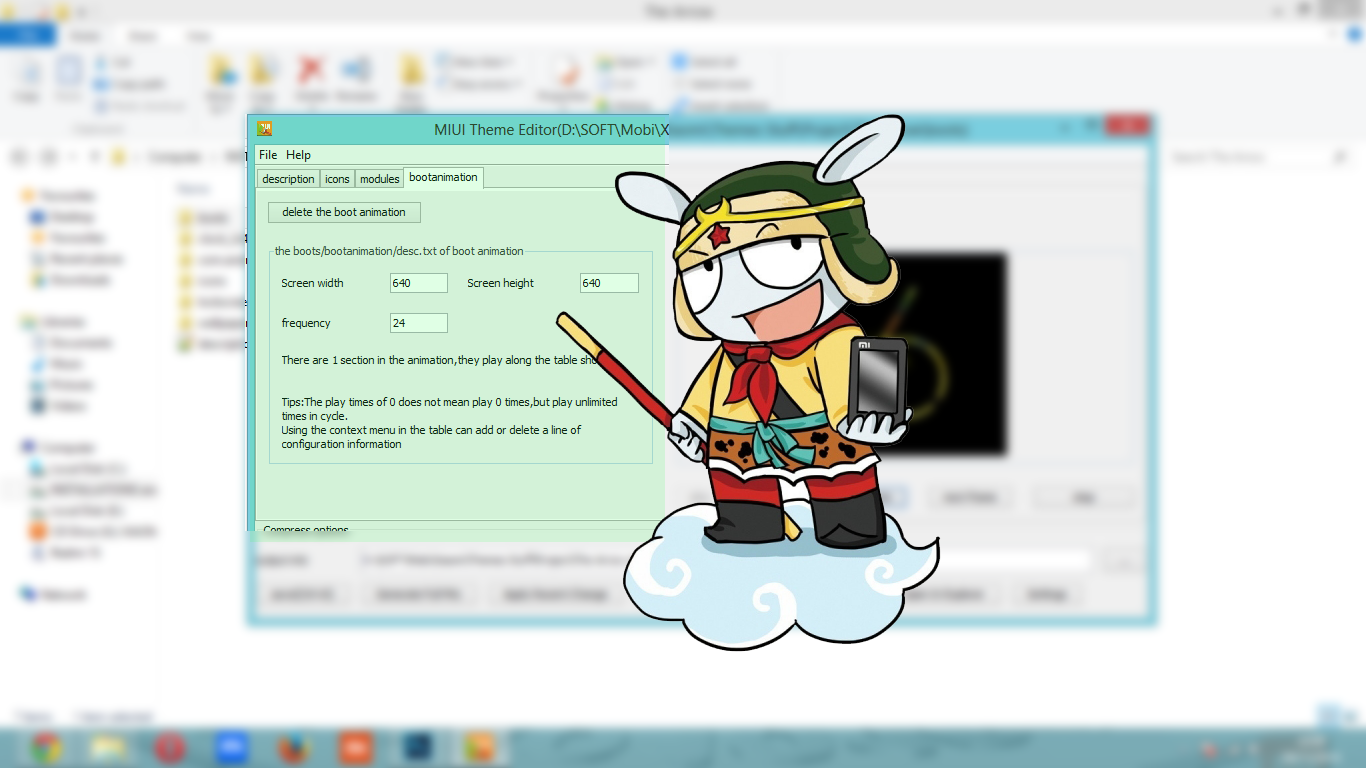Image resolution: width=1366 pixels, height=768 pixels.
Task: Open the File menu
Action: (x=268, y=155)
